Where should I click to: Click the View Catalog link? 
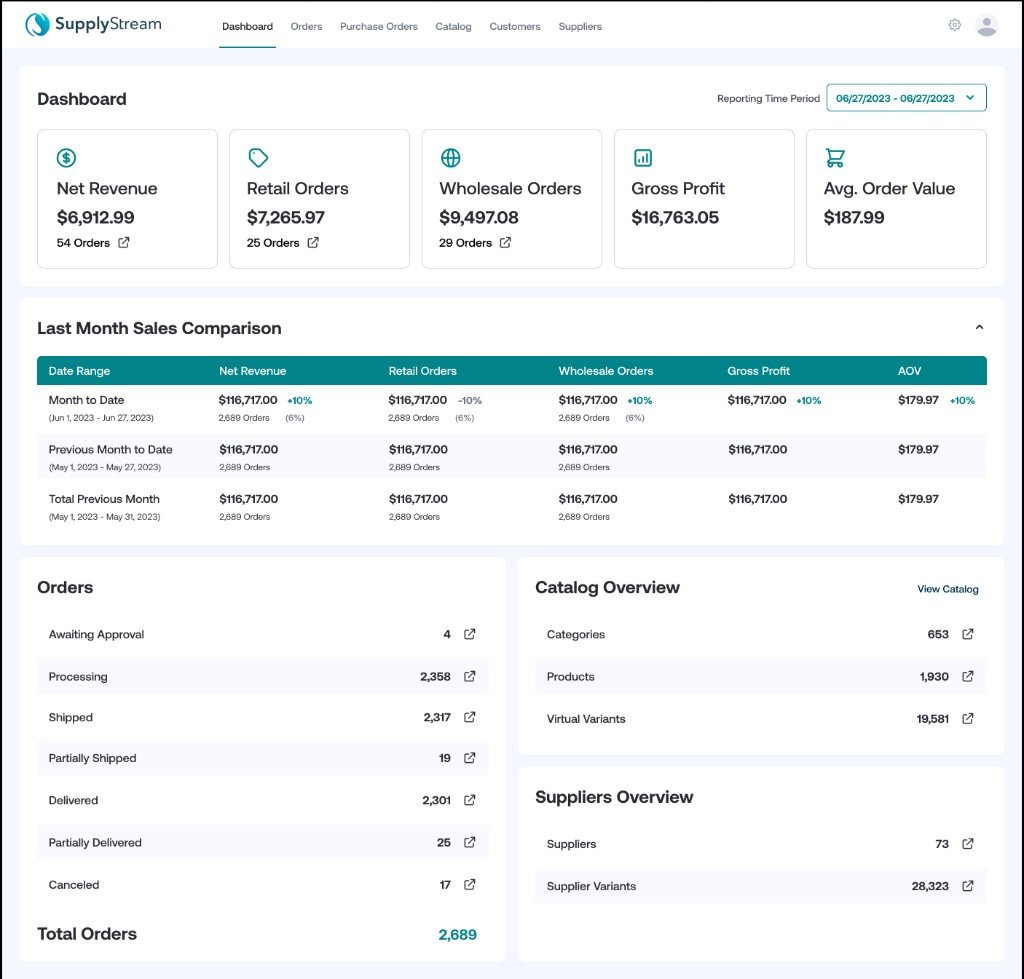coord(948,588)
